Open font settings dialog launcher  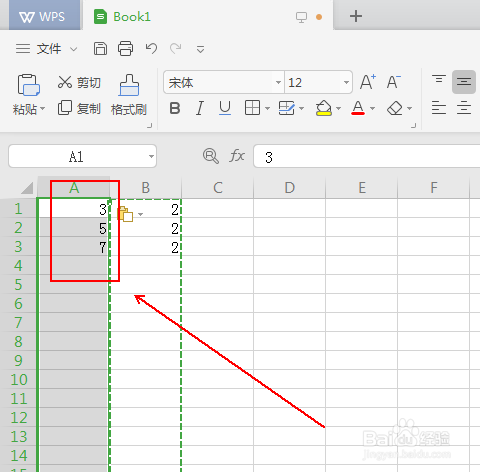click(414, 125)
